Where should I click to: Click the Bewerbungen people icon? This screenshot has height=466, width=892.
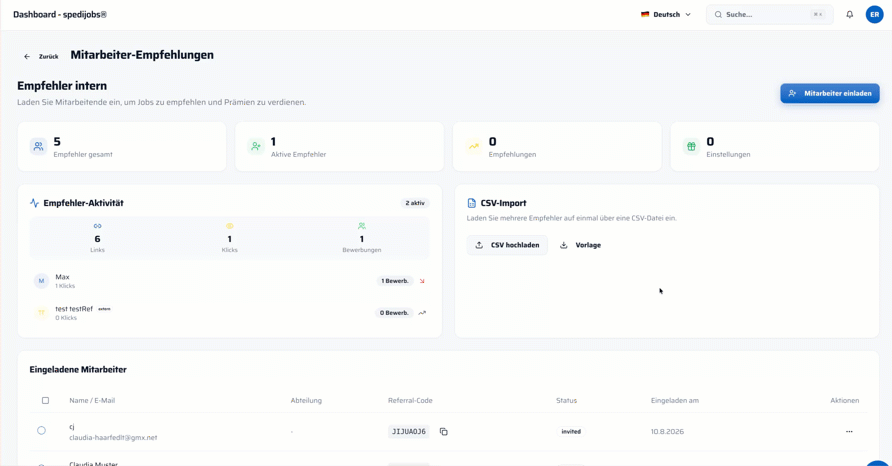click(x=362, y=226)
